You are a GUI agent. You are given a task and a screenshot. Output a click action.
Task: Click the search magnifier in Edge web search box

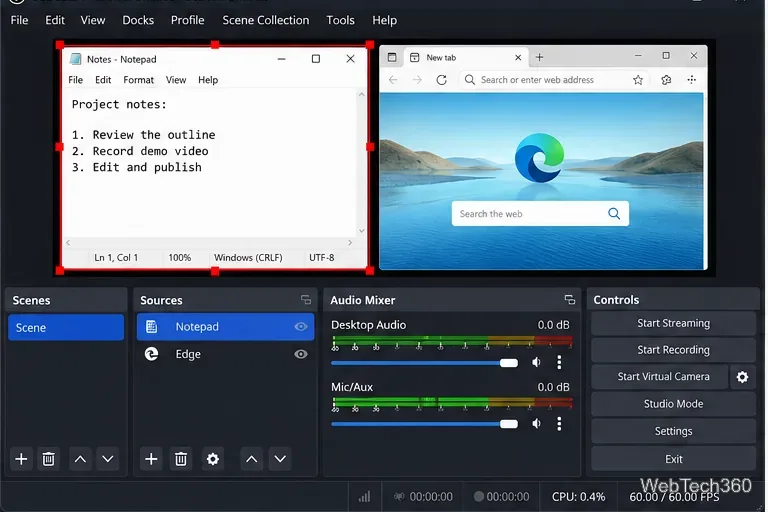point(614,214)
